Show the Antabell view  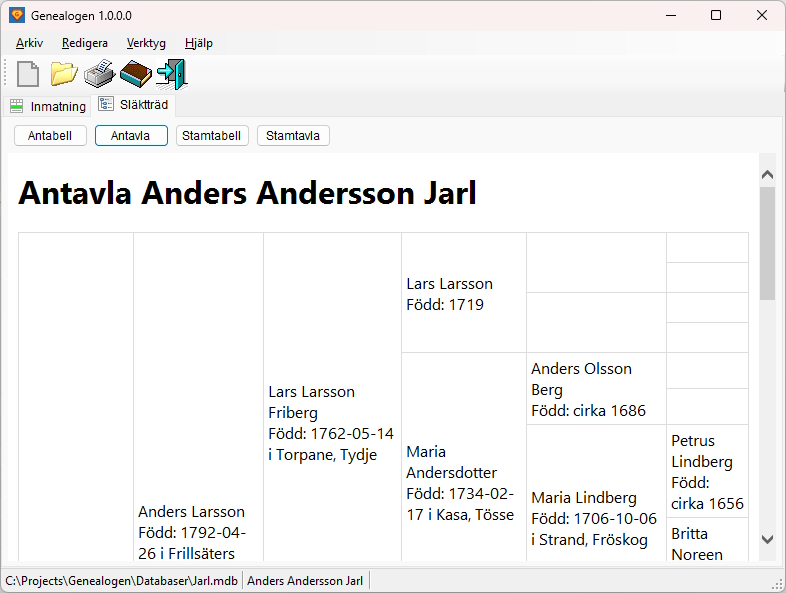(x=50, y=136)
